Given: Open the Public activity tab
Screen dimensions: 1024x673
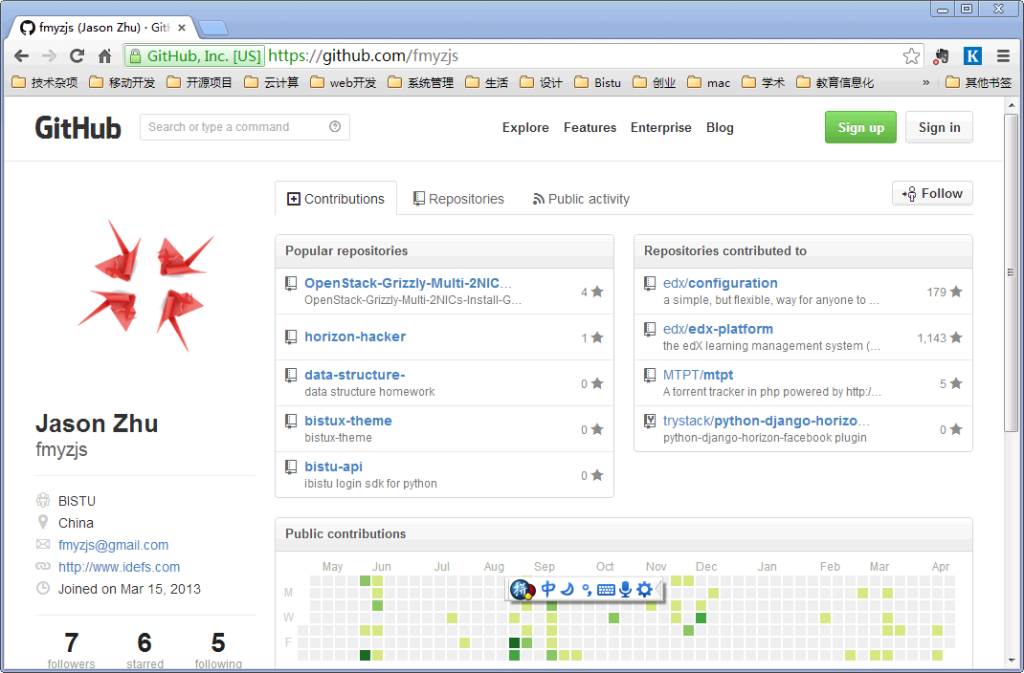Looking at the screenshot, I should coord(581,199).
